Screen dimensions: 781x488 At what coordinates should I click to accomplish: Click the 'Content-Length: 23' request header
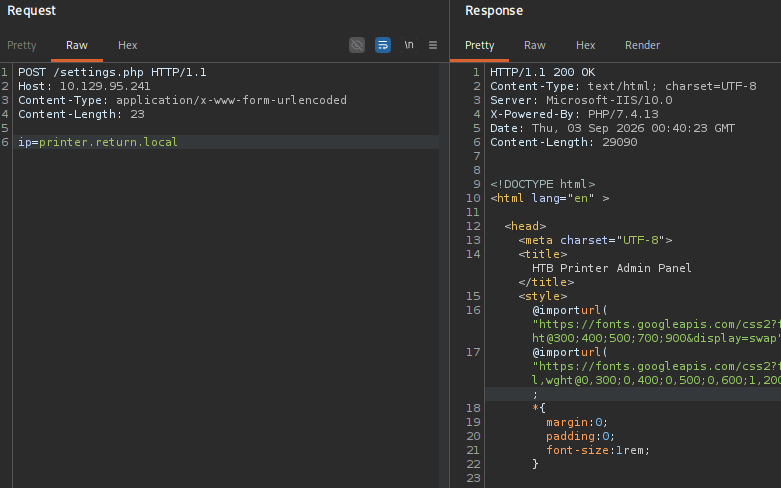pos(81,114)
